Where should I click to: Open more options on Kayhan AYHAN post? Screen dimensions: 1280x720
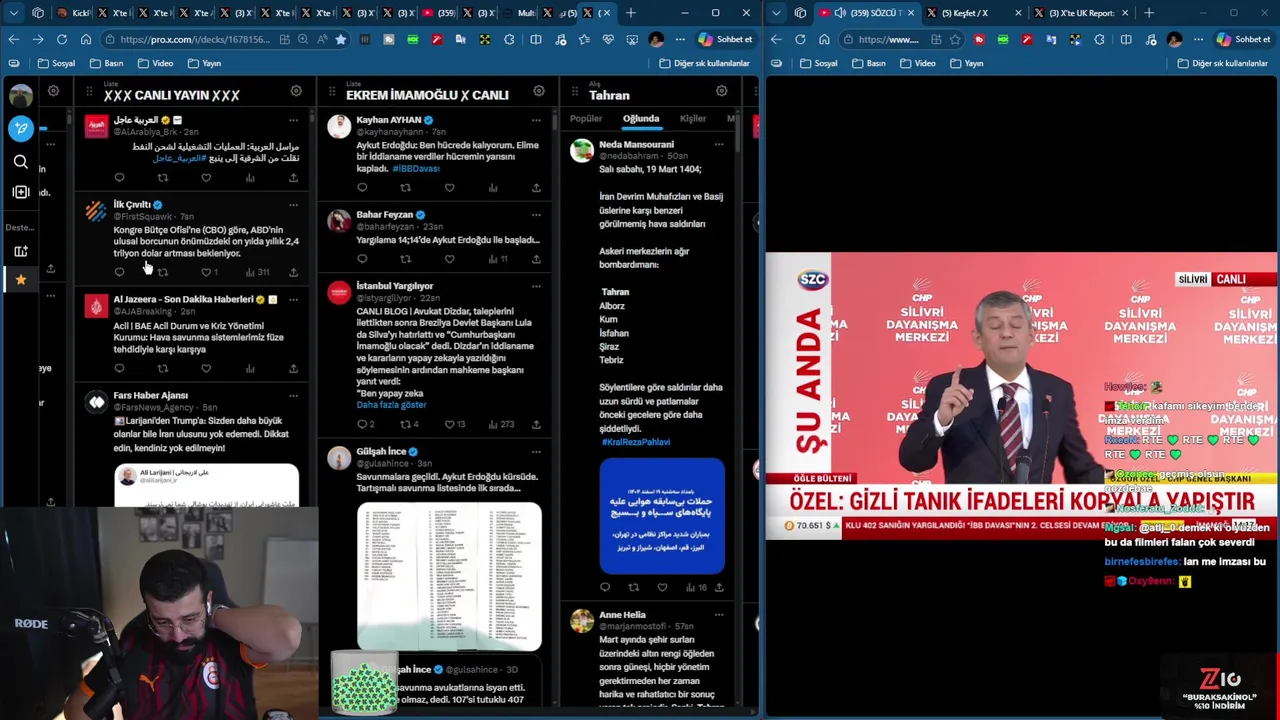click(x=536, y=120)
